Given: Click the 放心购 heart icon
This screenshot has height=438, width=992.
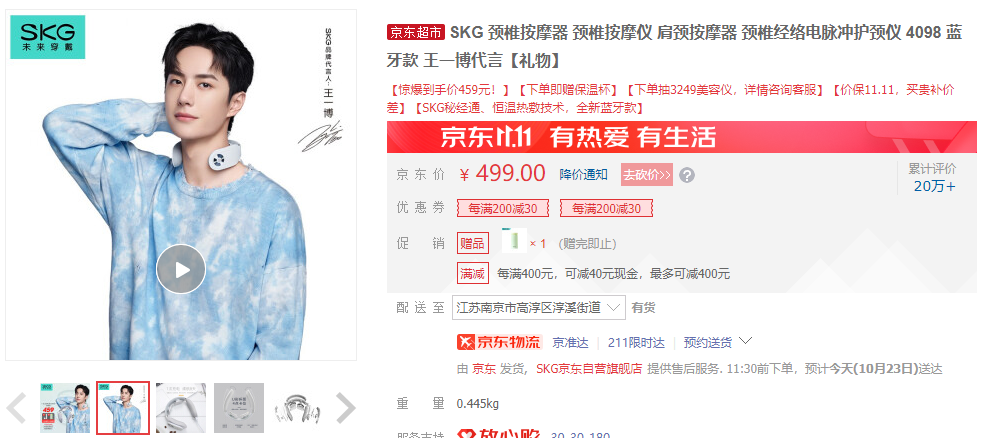Looking at the screenshot, I should click(x=466, y=434).
